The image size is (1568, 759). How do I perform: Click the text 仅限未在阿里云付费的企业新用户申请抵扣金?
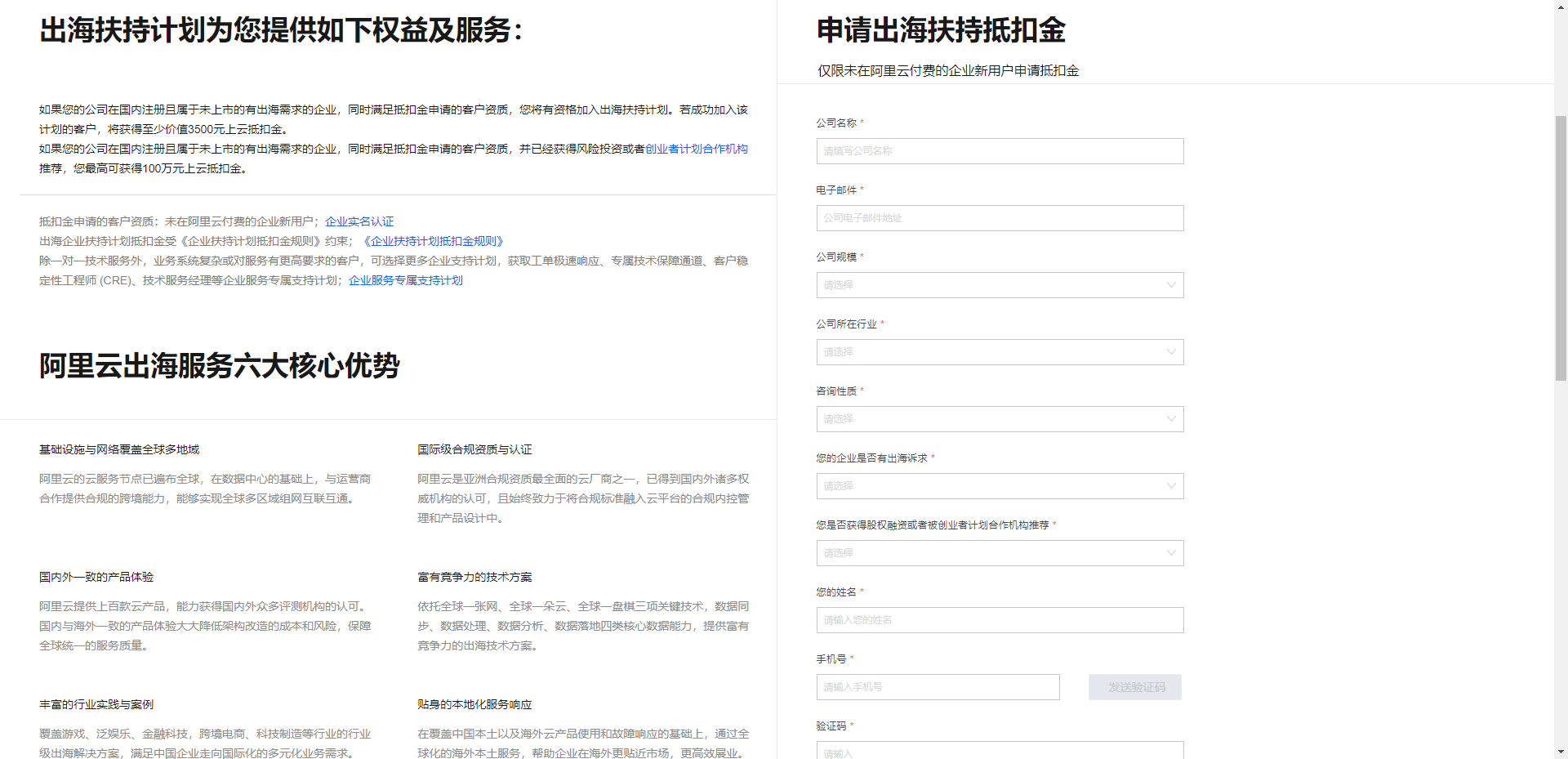click(x=948, y=71)
